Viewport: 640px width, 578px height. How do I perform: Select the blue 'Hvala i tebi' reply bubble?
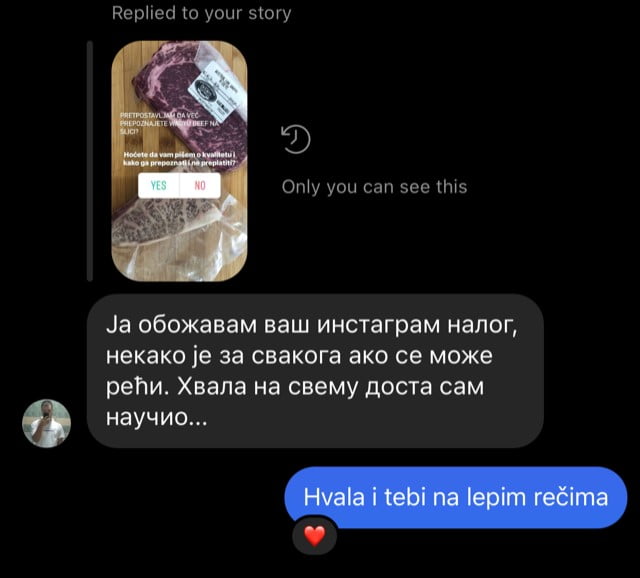coord(456,497)
